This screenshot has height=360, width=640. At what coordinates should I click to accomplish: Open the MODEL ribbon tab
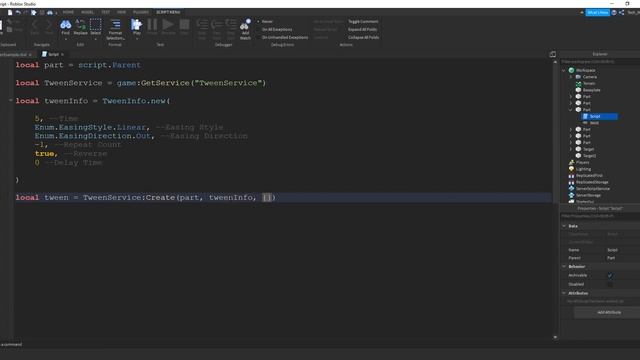pos(87,12)
